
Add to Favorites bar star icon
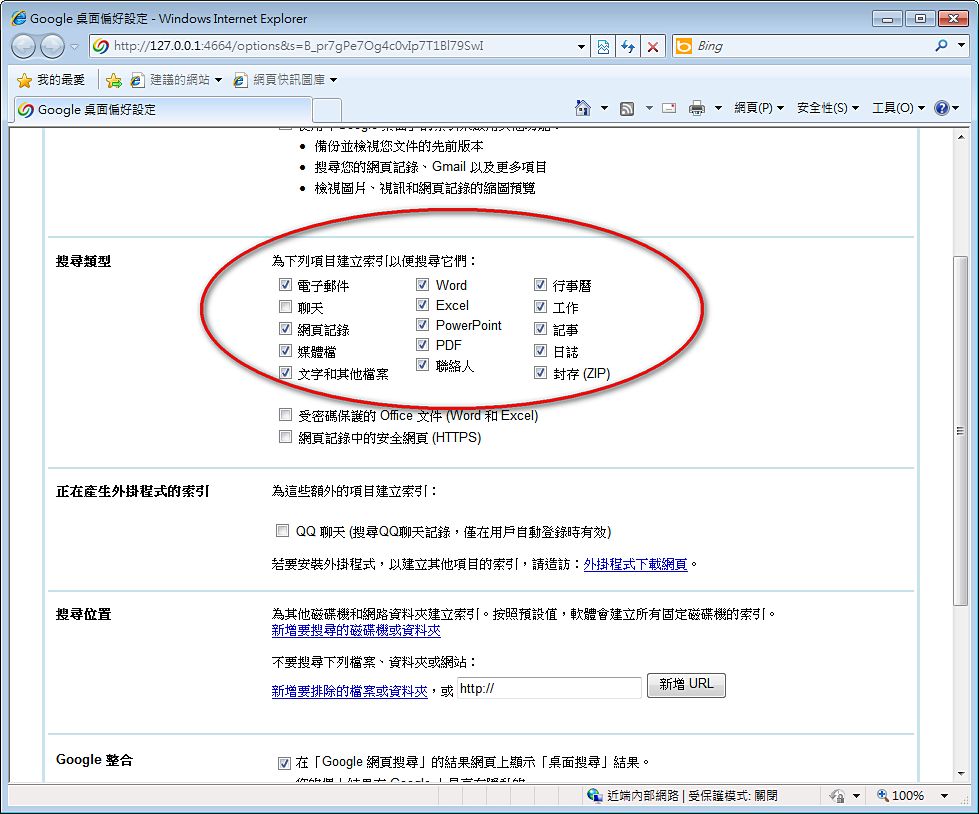[114, 81]
